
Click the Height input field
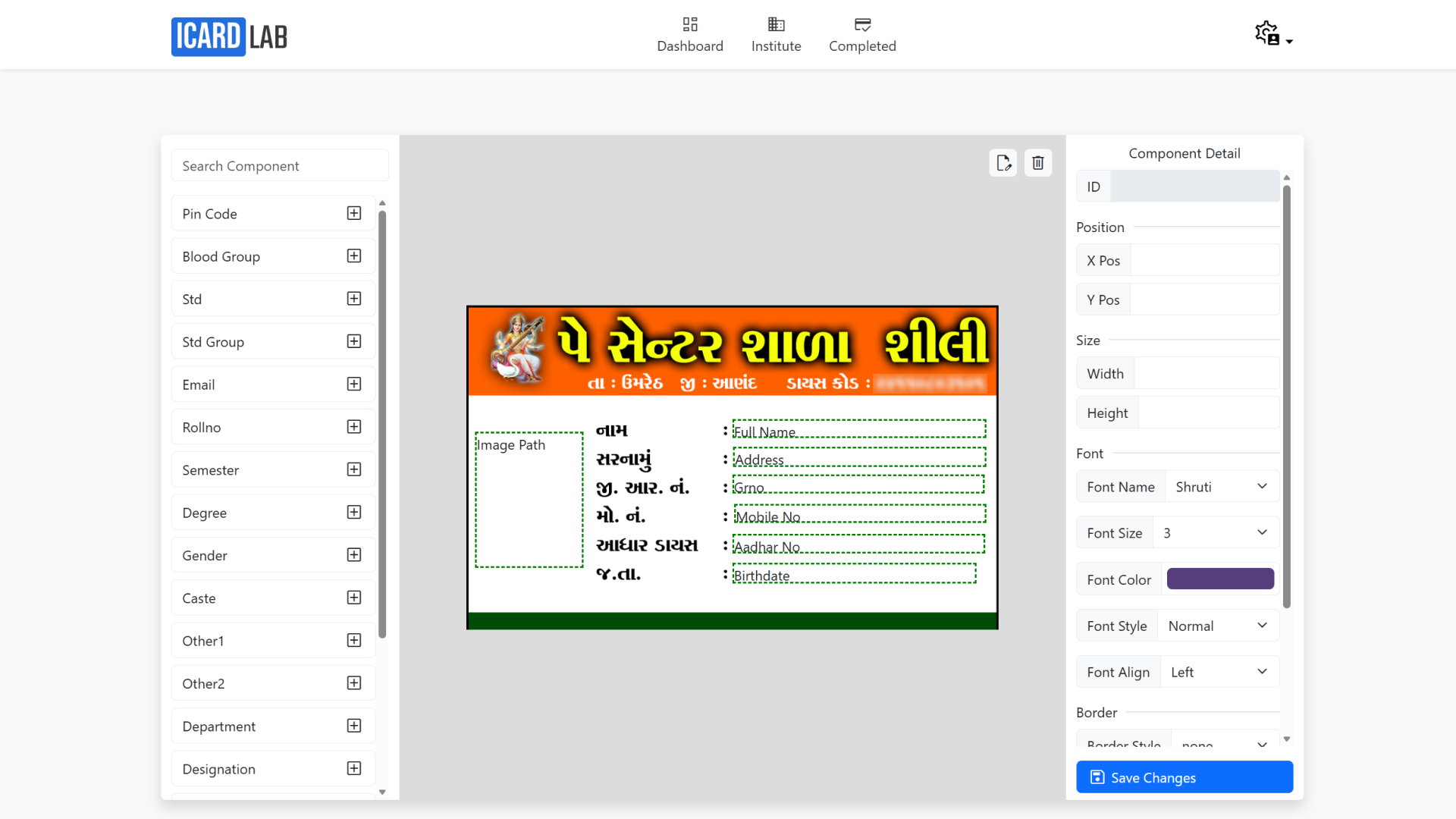coord(1209,413)
